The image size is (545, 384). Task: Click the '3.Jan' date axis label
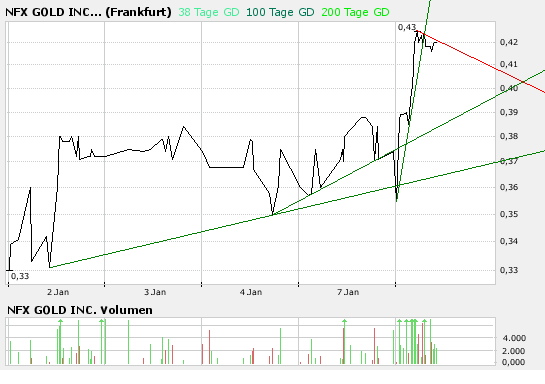(155, 292)
